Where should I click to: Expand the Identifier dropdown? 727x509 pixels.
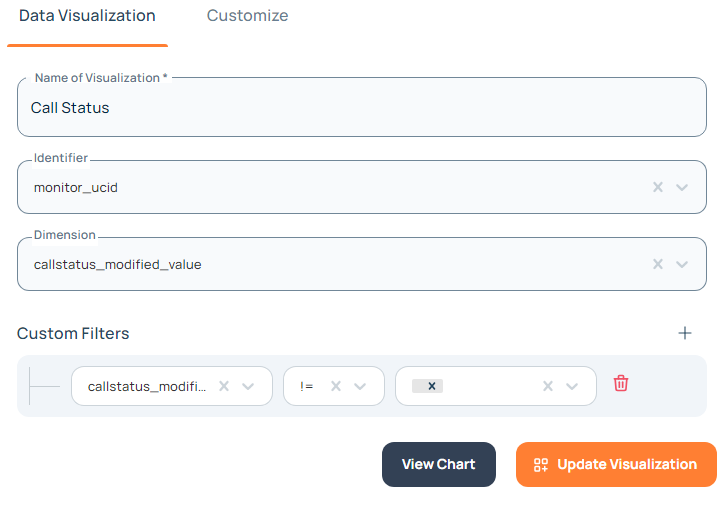point(682,187)
